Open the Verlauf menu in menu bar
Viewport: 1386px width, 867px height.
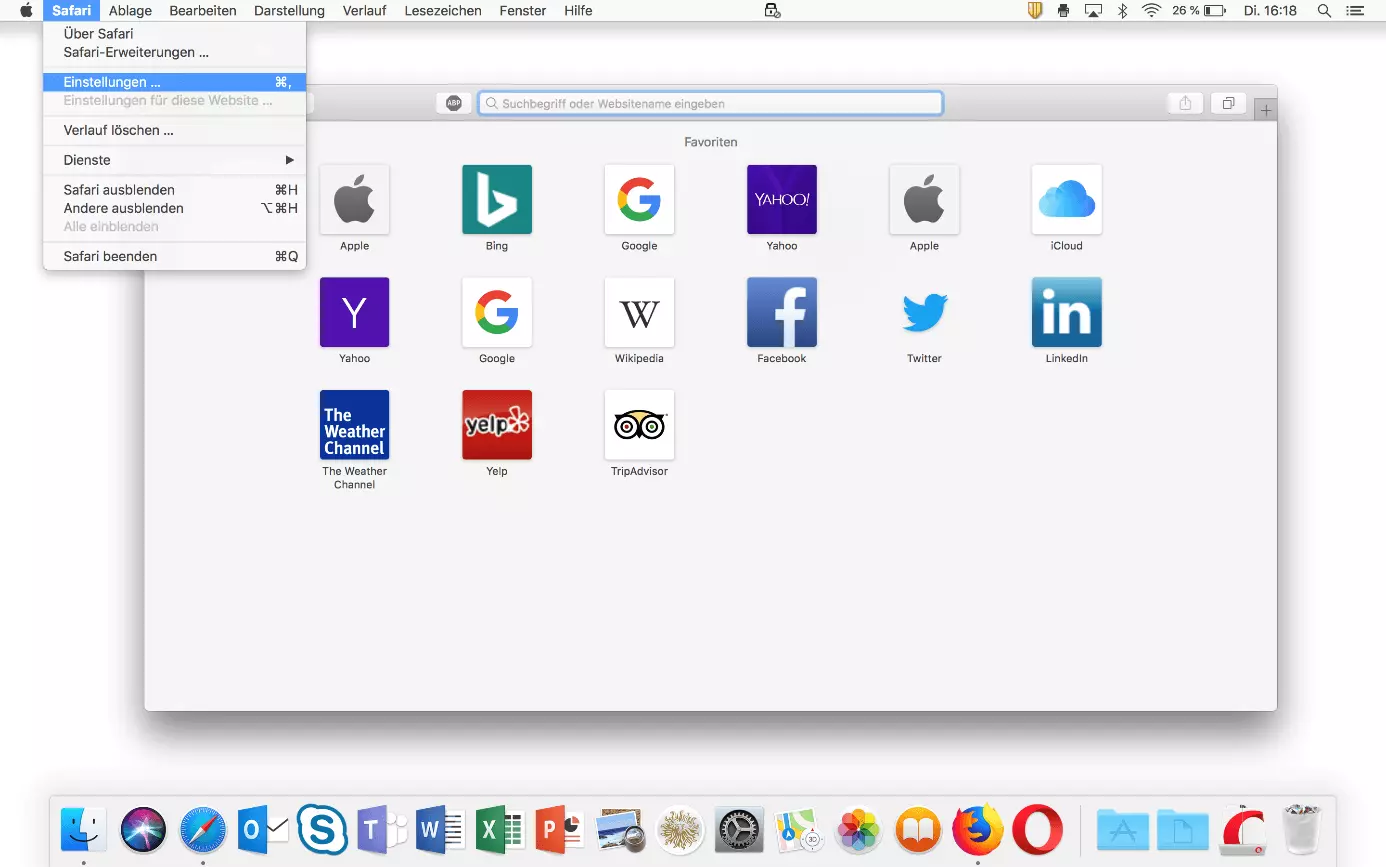(364, 11)
